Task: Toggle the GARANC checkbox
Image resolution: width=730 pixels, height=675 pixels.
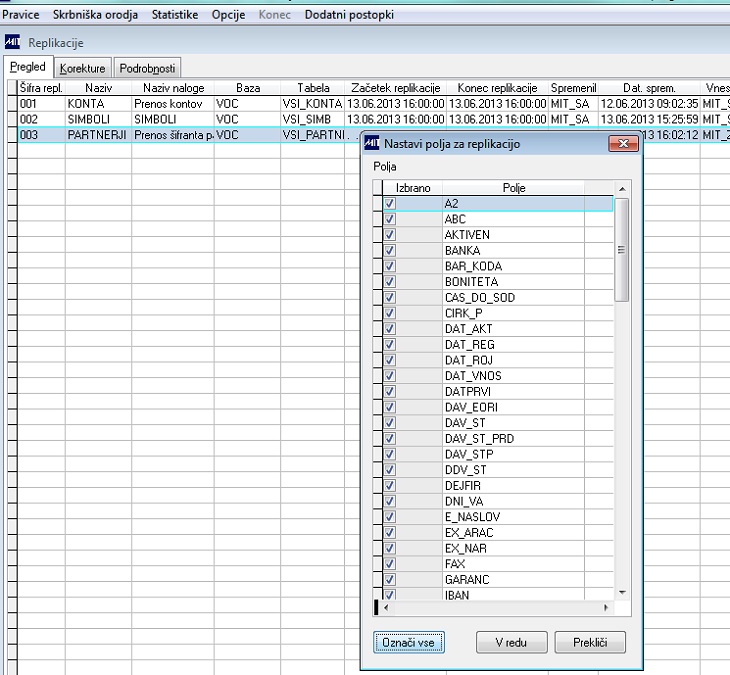Action: 390,580
